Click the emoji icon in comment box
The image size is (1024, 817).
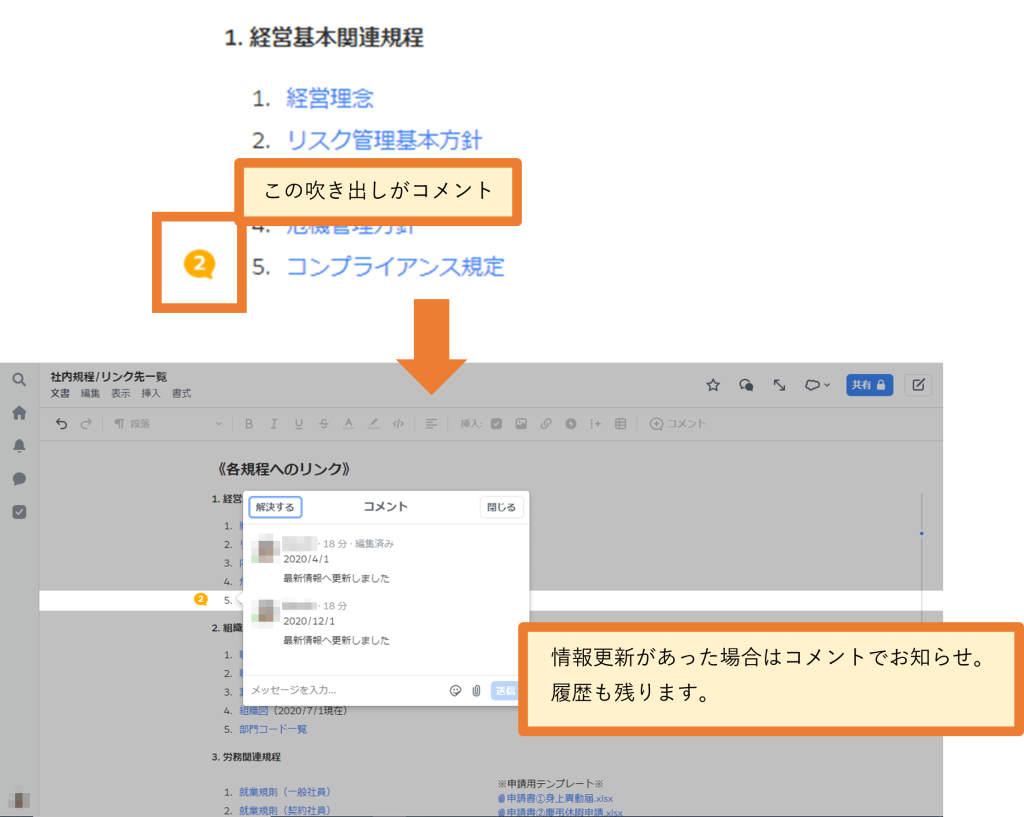click(x=455, y=690)
